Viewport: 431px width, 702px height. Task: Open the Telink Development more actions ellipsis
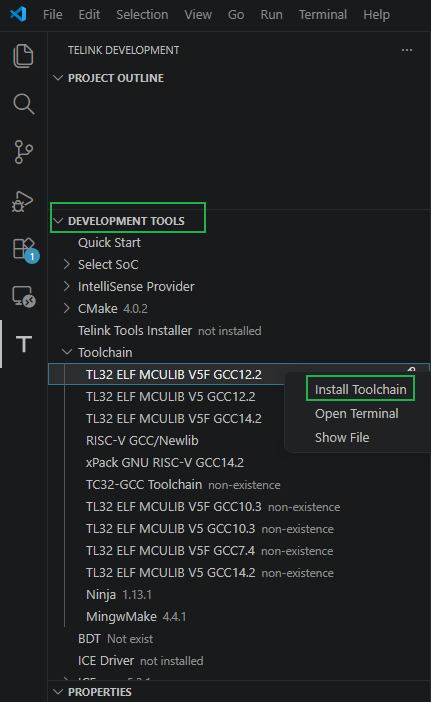407,50
